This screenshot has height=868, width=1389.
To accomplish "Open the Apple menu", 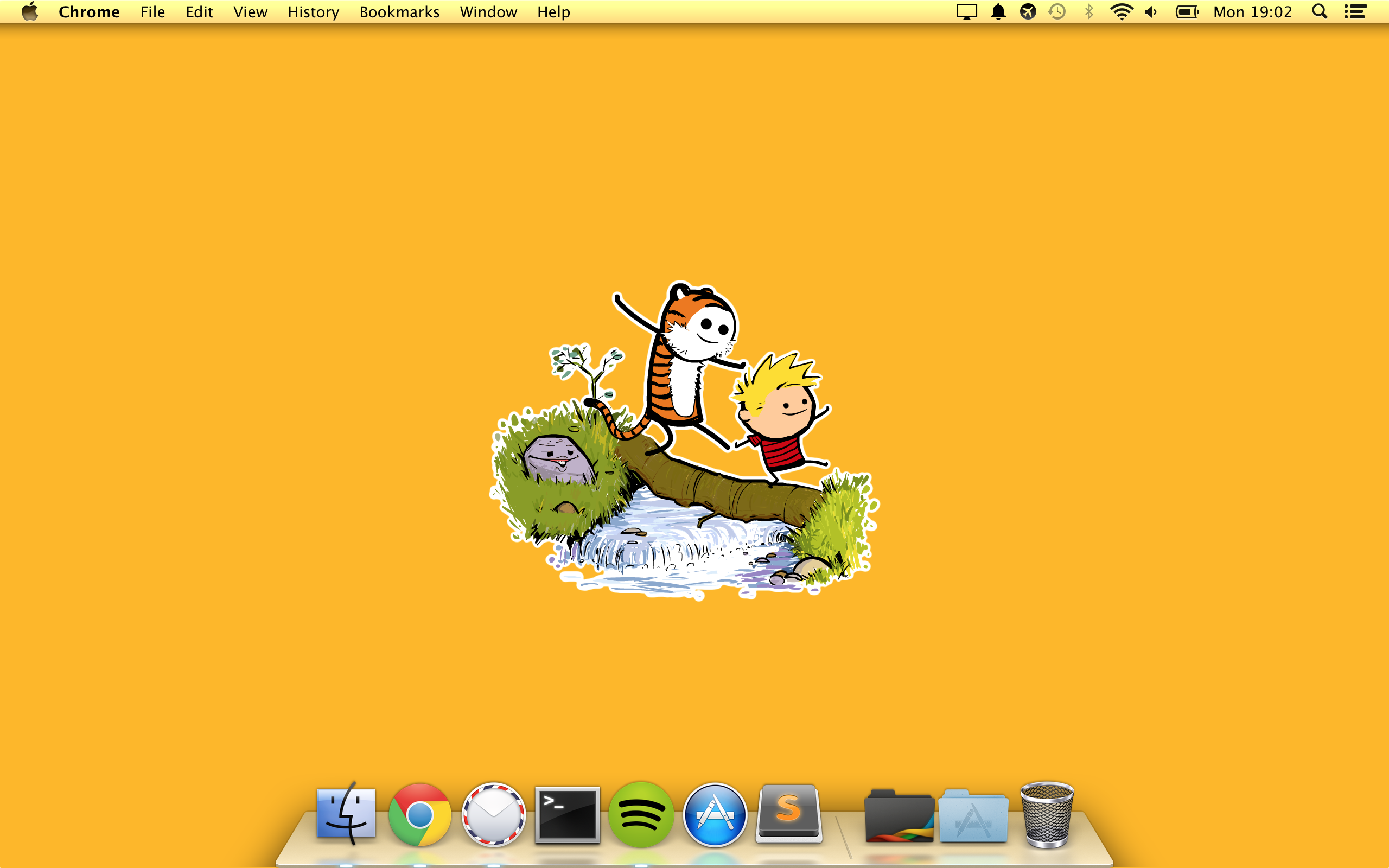I will (x=30, y=11).
